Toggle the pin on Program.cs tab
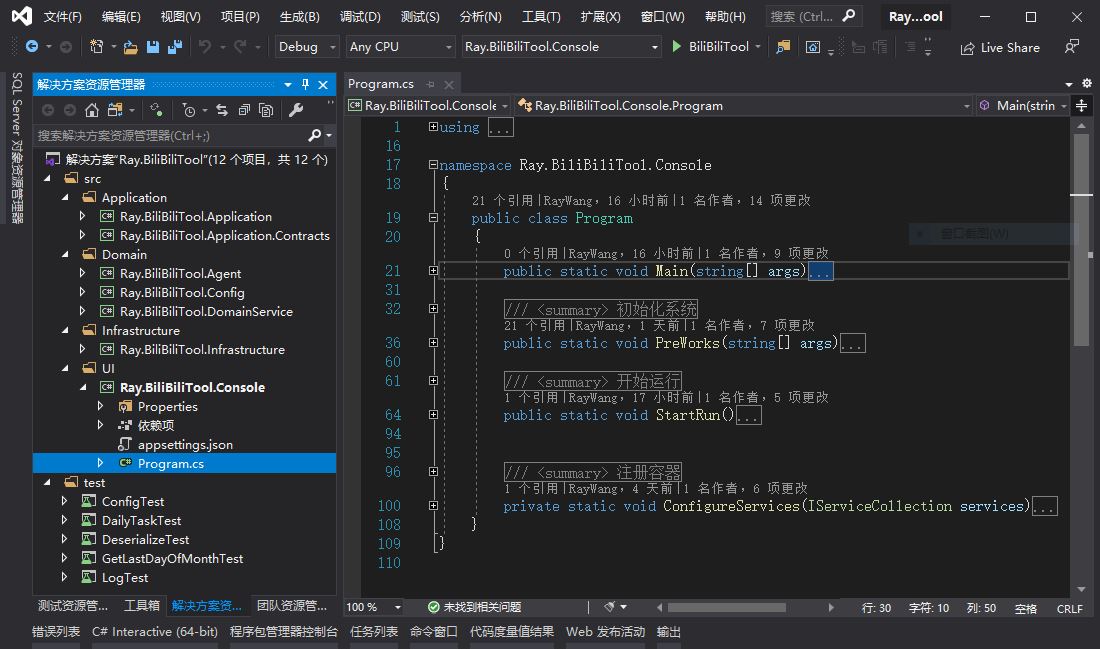This screenshot has height=649, width=1100. point(430,84)
